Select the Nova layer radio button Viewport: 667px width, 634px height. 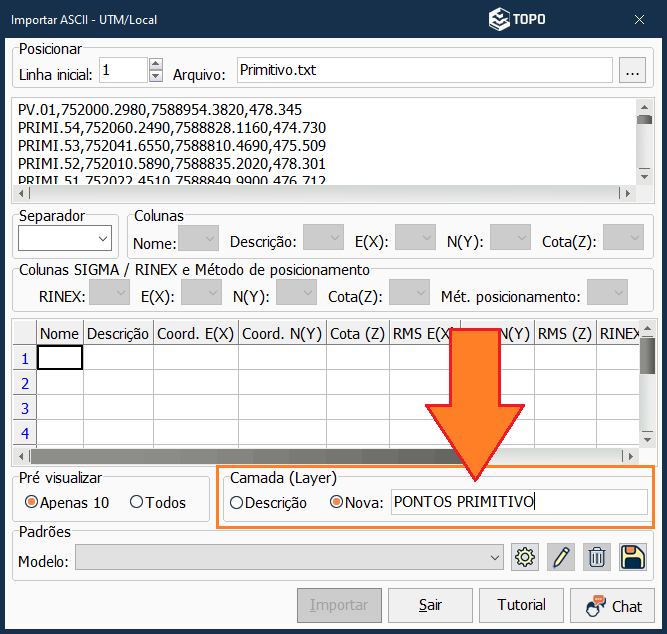[x=336, y=502]
